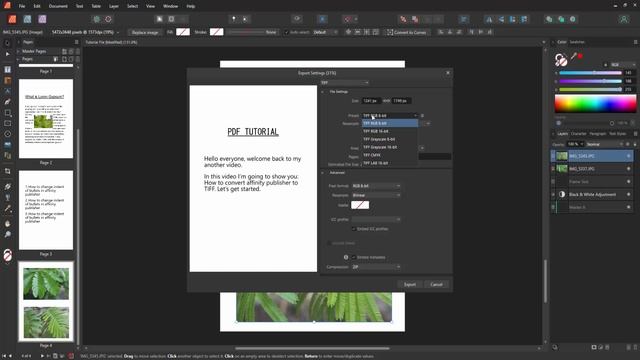Select the Table tool
The image size is (640, 360).
point(7,80)
